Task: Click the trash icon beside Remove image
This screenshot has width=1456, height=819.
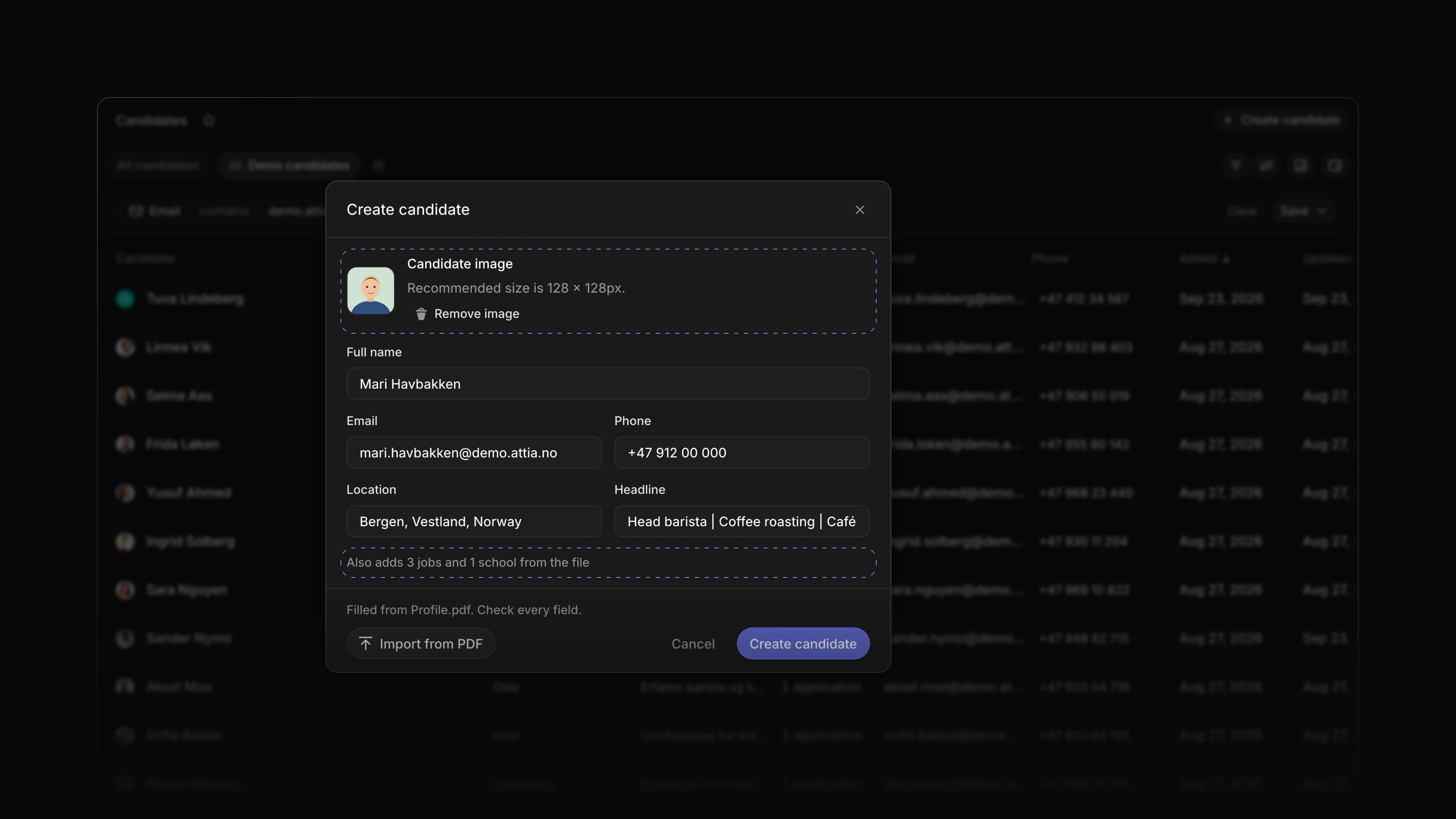Action: (421, 314)
